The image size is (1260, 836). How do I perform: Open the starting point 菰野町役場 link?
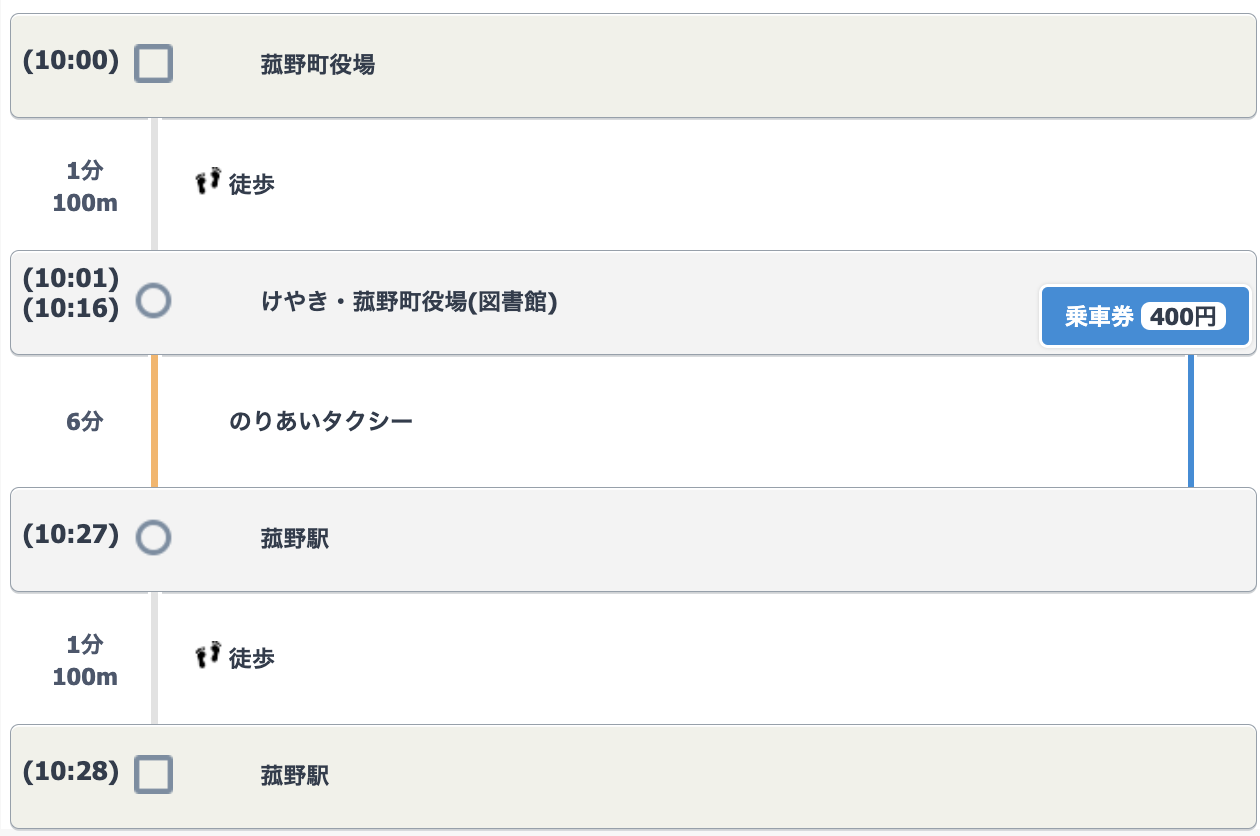317,66
